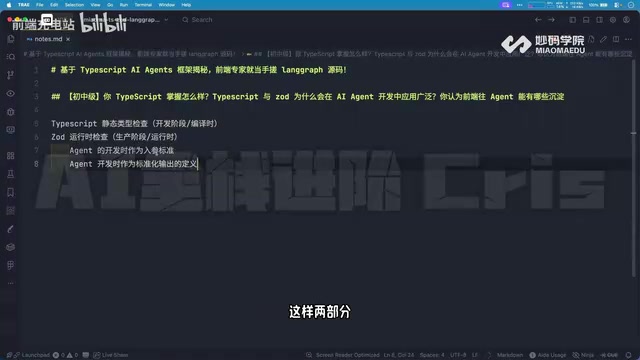The height and width of the screenshot is (360, 640).
Task: Open the Run menu
Action: (124, 5)
